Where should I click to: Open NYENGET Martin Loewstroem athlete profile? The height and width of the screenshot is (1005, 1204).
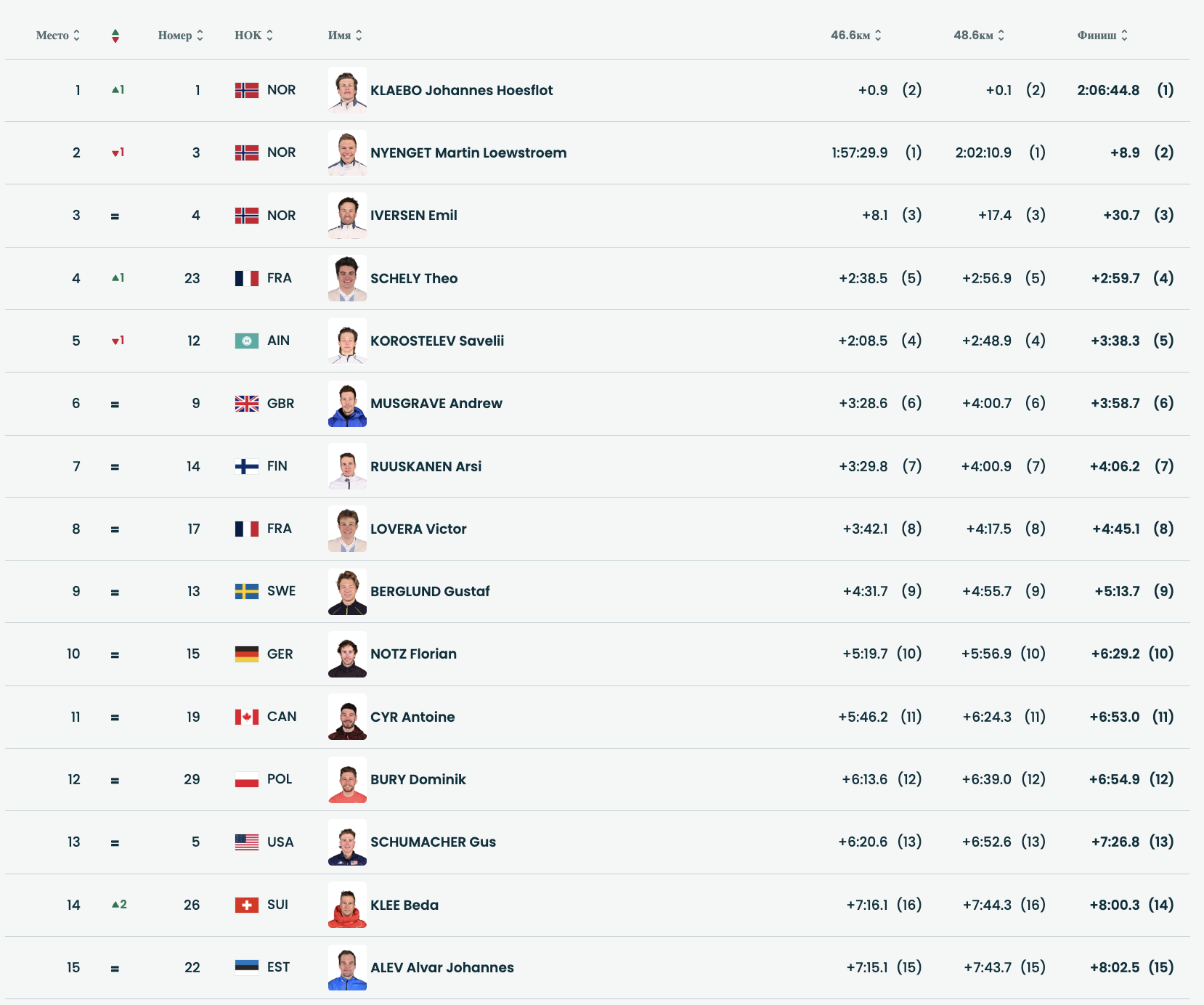pyautogui.click(x=468, y=153)
